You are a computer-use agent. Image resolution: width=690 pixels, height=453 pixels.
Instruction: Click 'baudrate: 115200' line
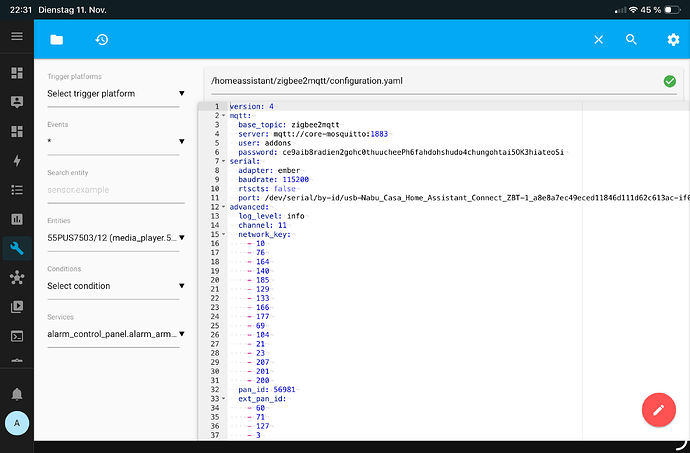click(x=273, y=180)
